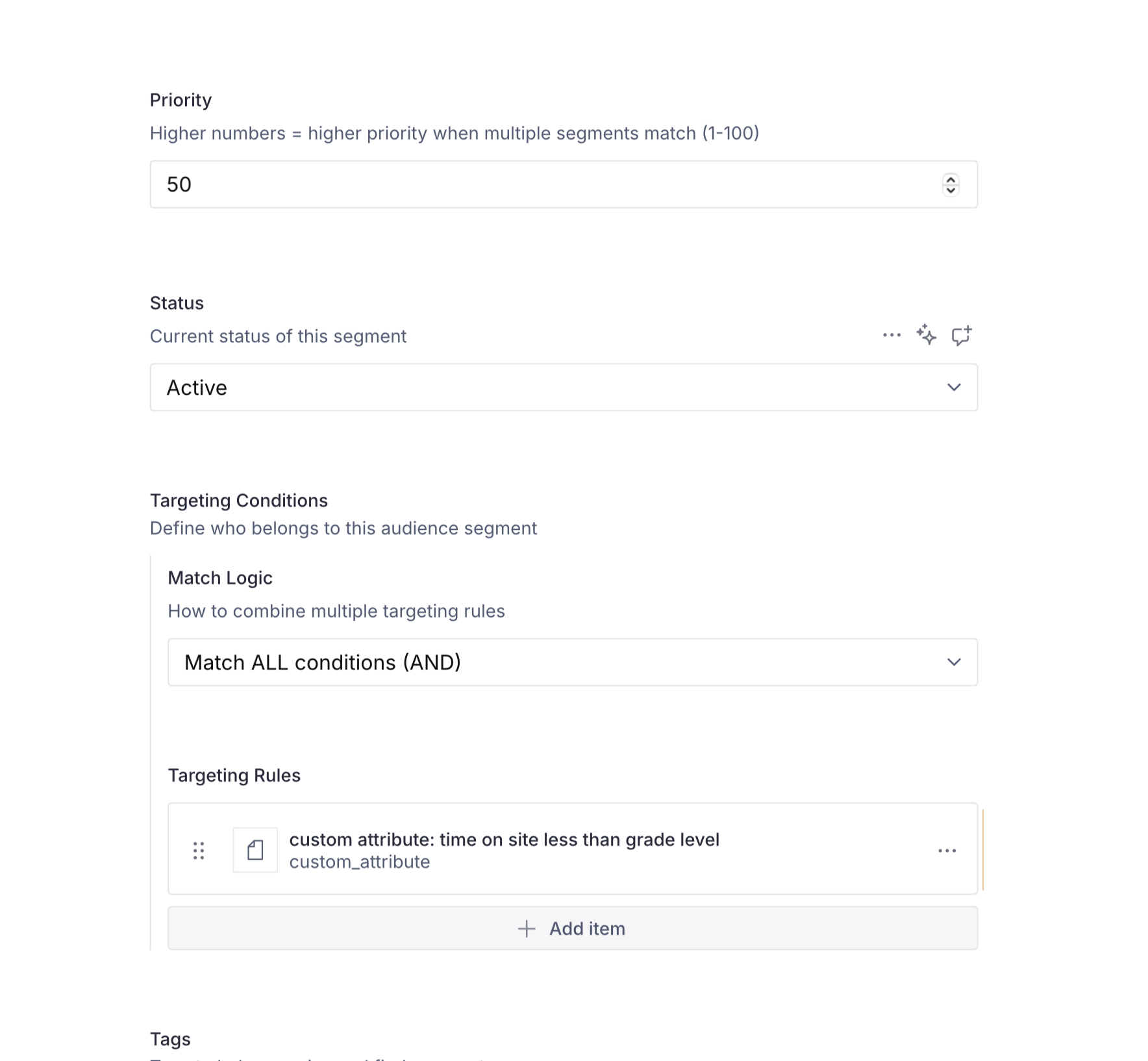Click the add comment icon above the Status selector

click(962, 334)
